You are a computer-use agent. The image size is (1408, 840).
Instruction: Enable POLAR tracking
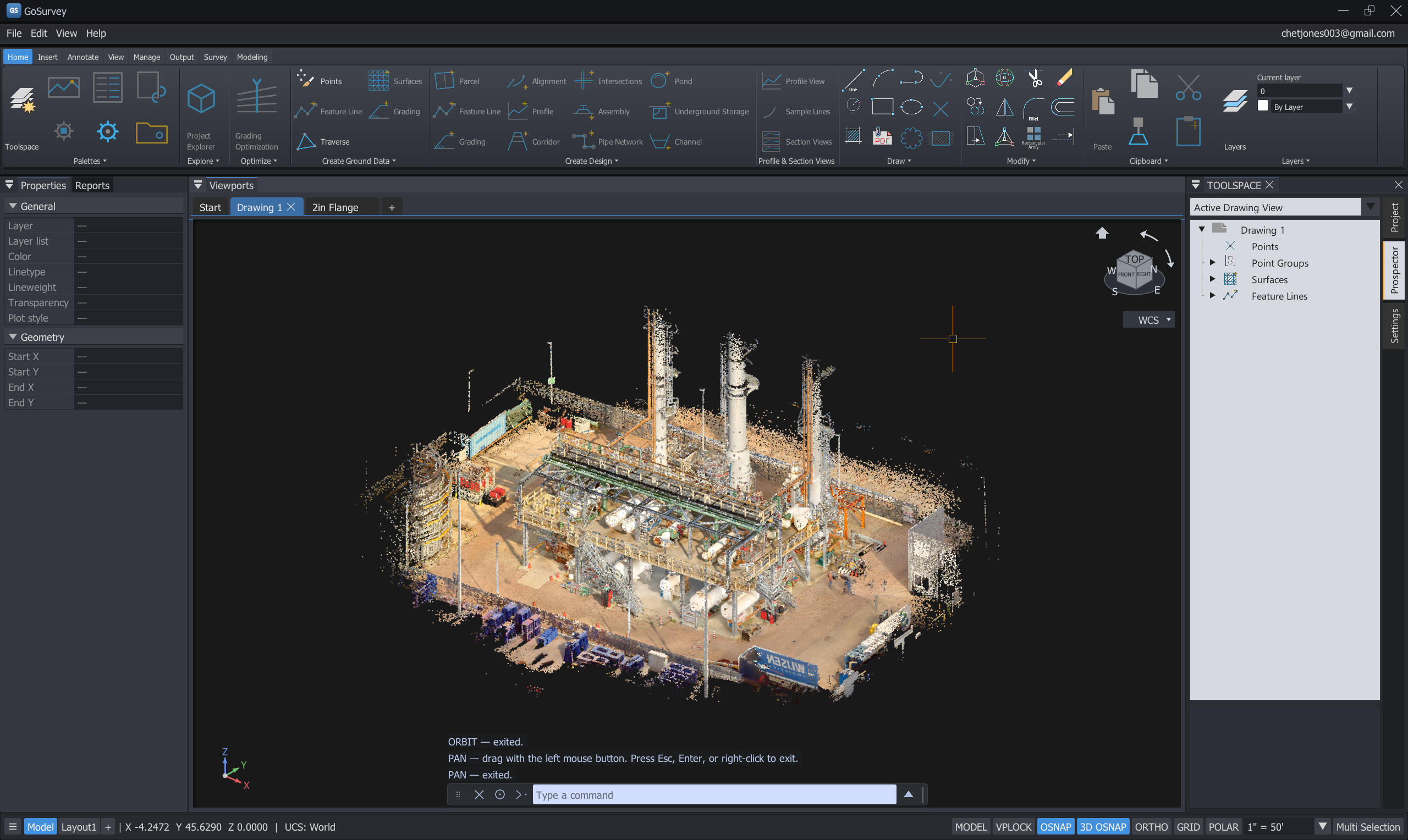pos(1223,826)
